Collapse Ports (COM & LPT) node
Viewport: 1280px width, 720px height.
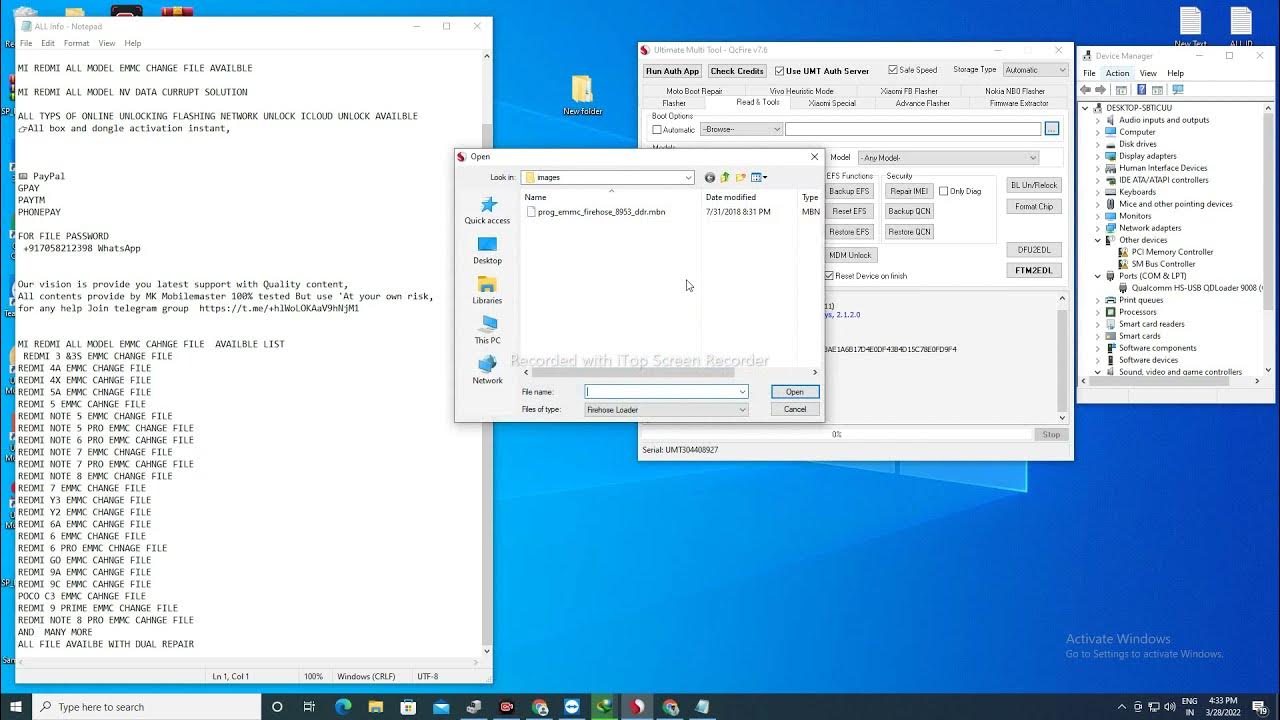click(x=1097, y=276)
